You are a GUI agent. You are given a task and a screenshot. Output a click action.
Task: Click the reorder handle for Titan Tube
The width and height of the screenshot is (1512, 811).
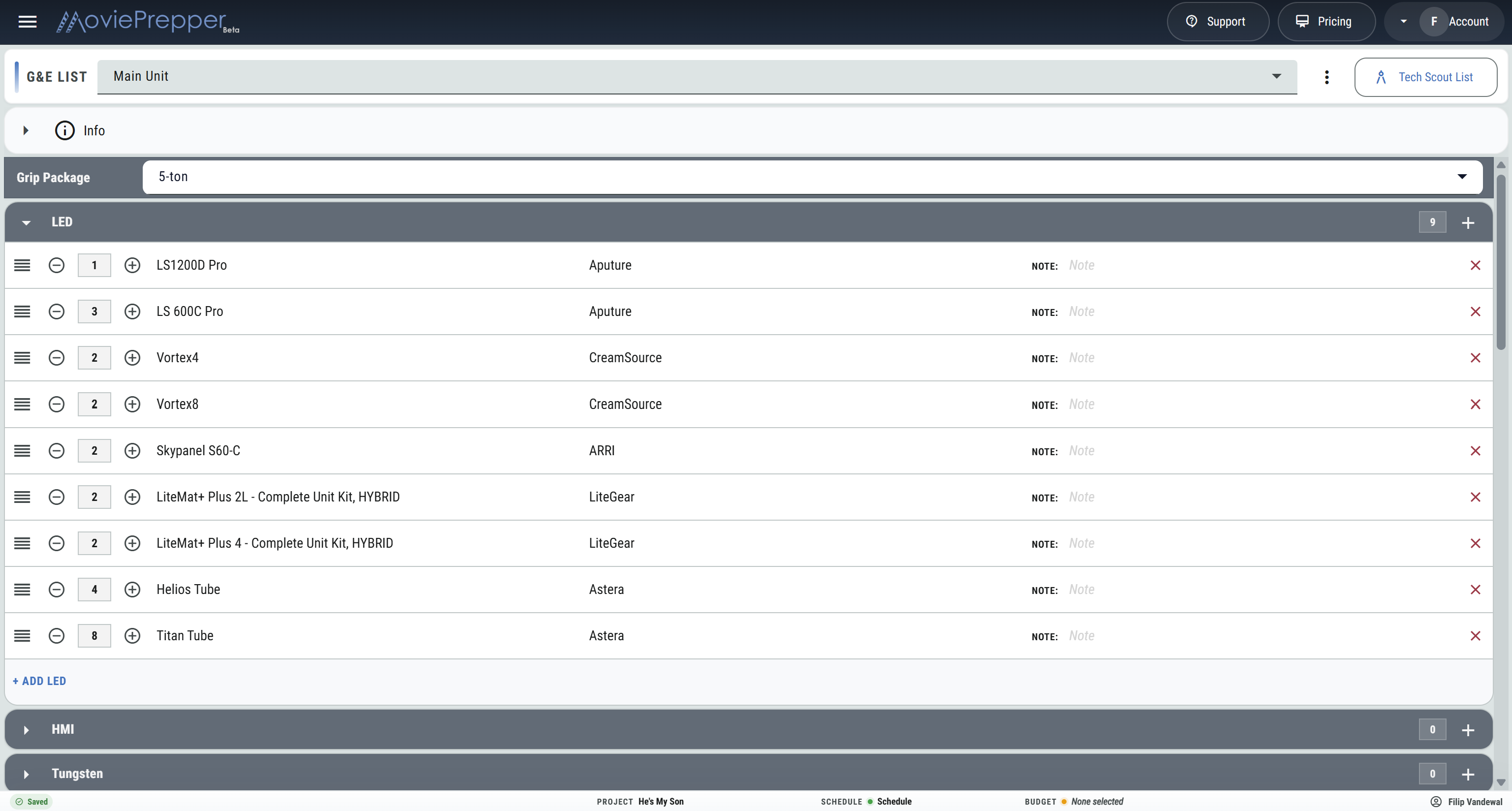pos(22,635)
